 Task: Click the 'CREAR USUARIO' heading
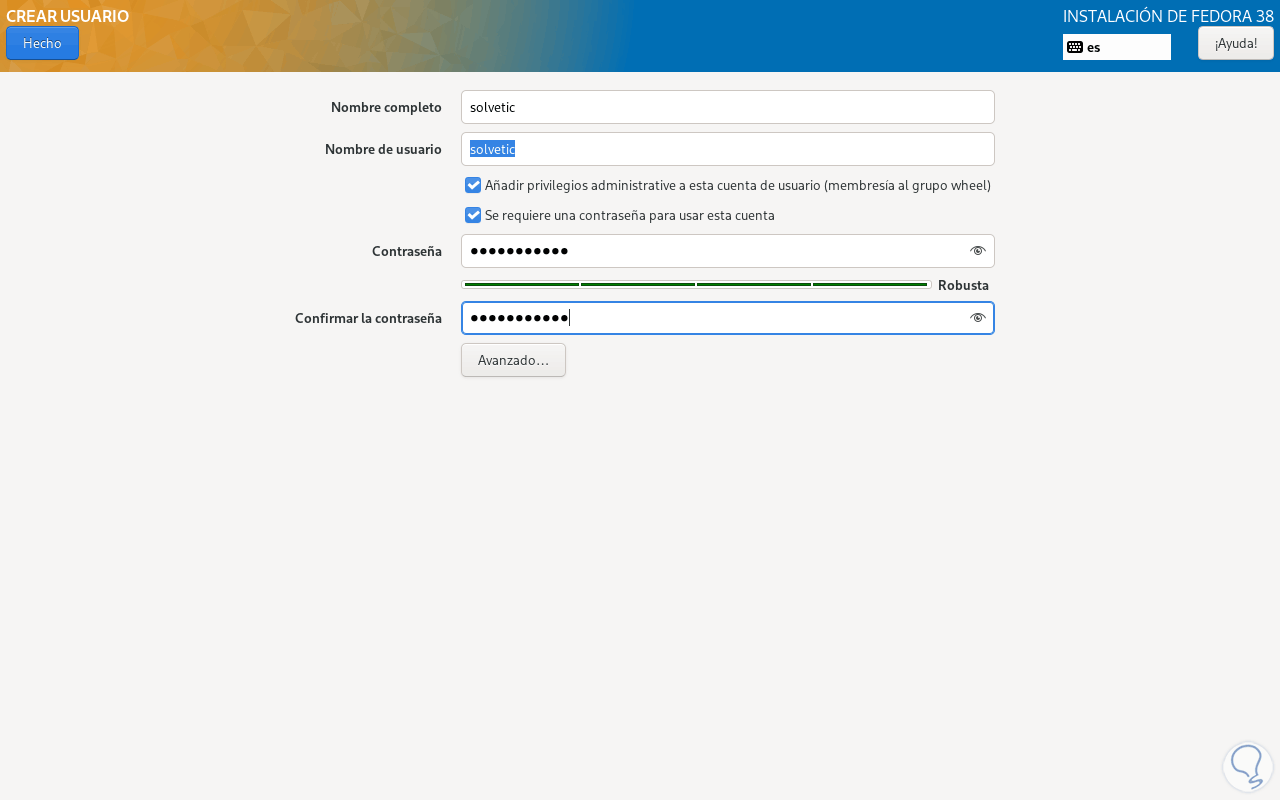(x=68, y=16)
